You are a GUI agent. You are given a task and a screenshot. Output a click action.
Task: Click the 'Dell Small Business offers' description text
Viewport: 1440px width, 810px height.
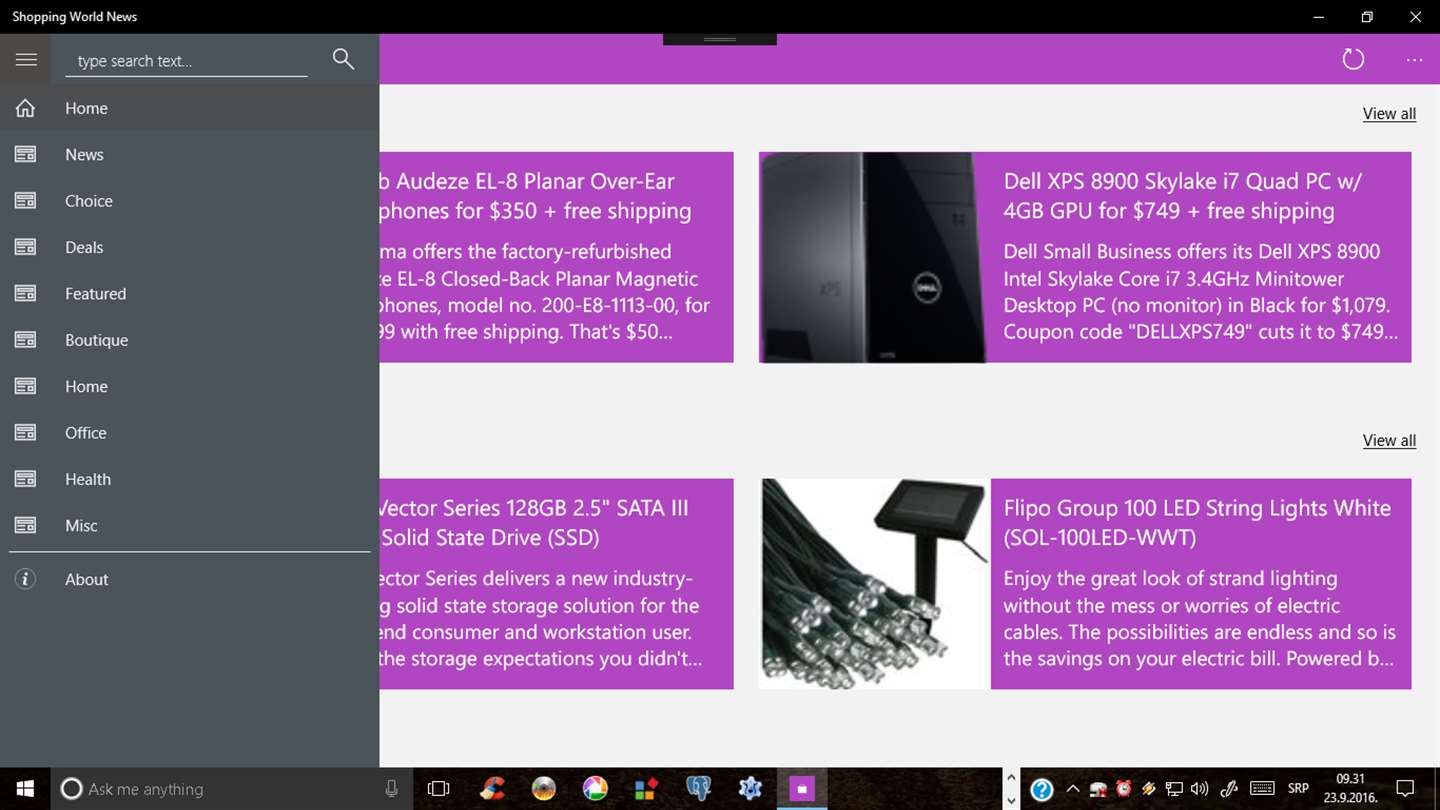pyautogui.click(x=1200, y=292)
